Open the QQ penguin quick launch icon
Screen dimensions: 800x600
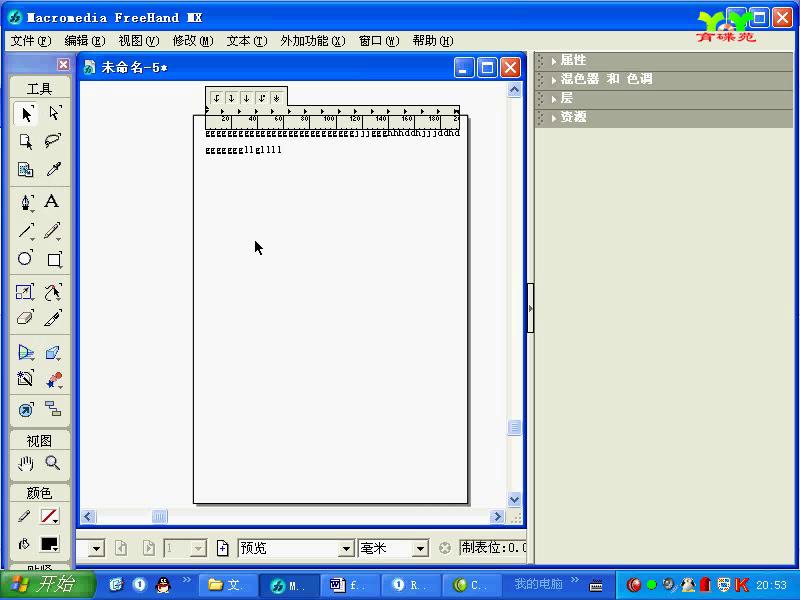coord(163,585)
